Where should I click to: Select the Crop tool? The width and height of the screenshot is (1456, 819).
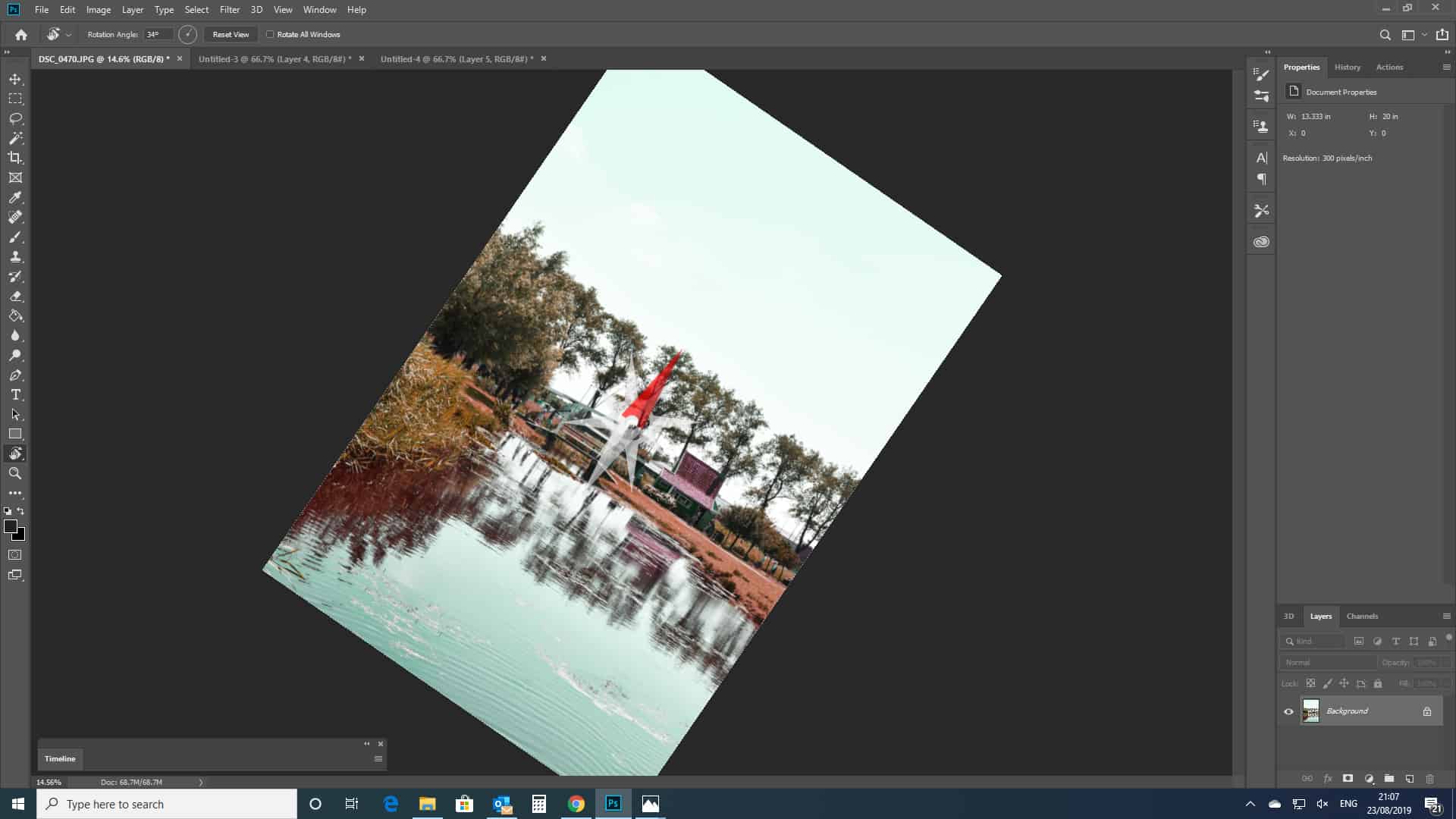15,158
